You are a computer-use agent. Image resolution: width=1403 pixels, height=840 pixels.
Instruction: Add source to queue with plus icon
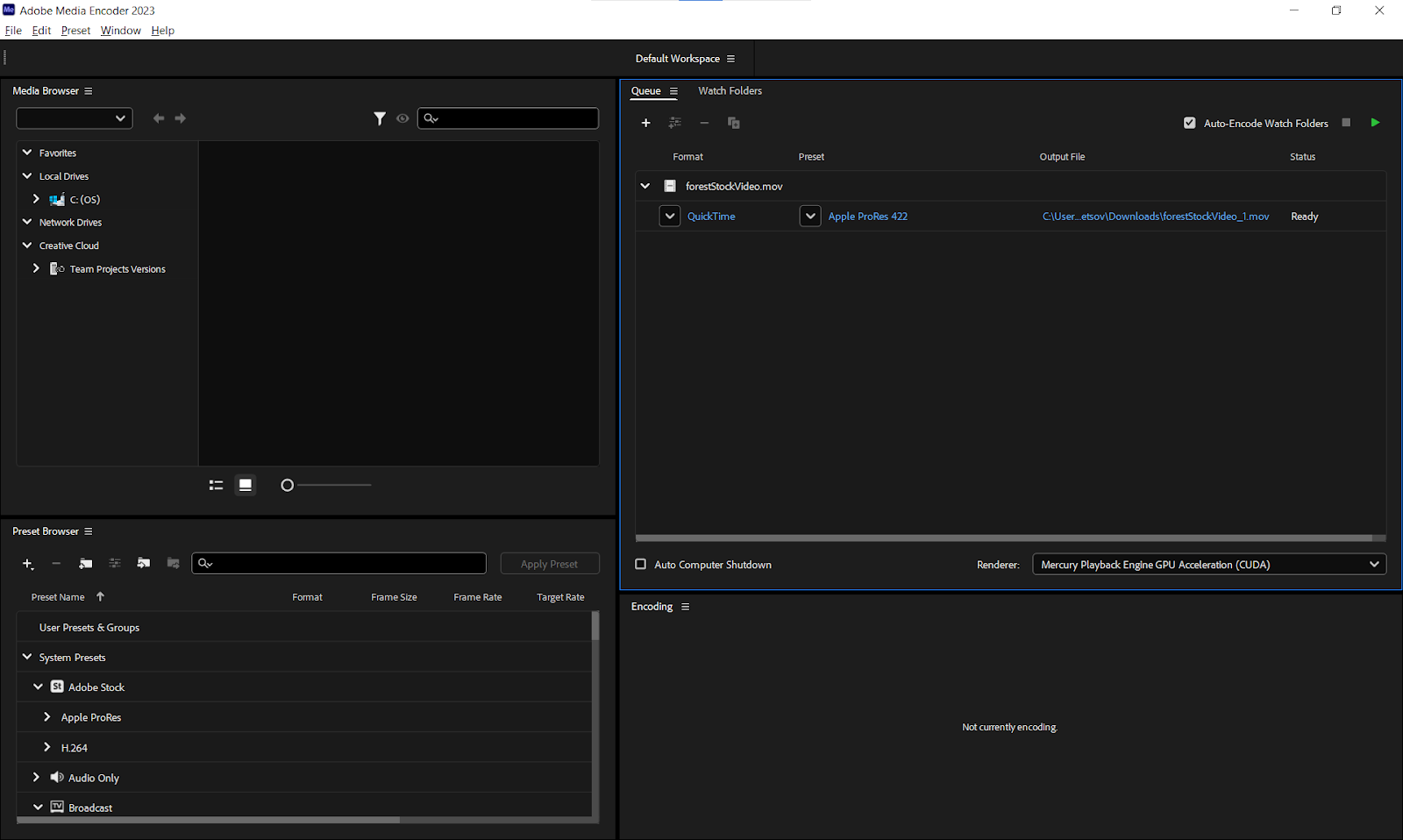pos(646,123)
